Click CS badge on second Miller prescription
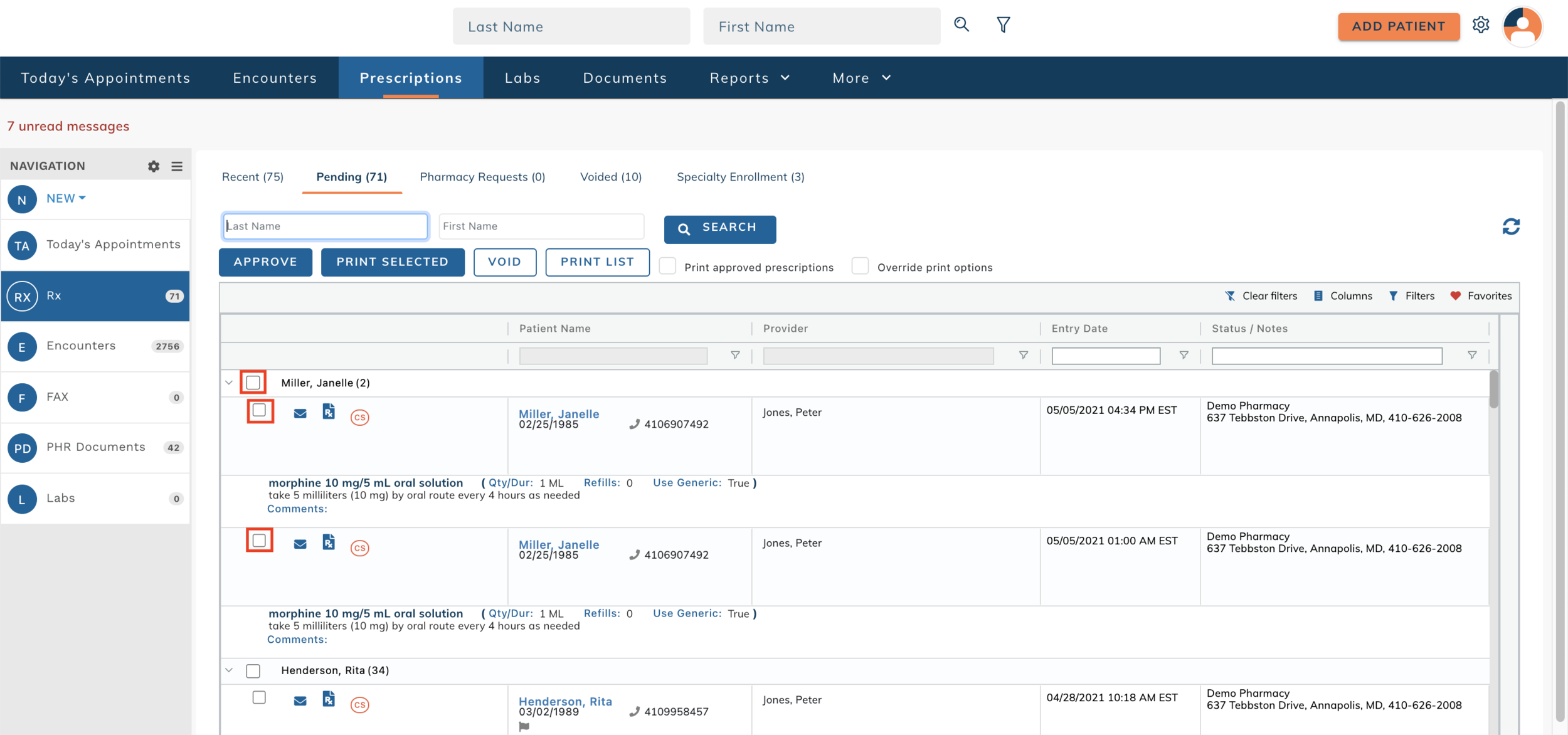The image size is (1568, 735). (x=359, y=547)
